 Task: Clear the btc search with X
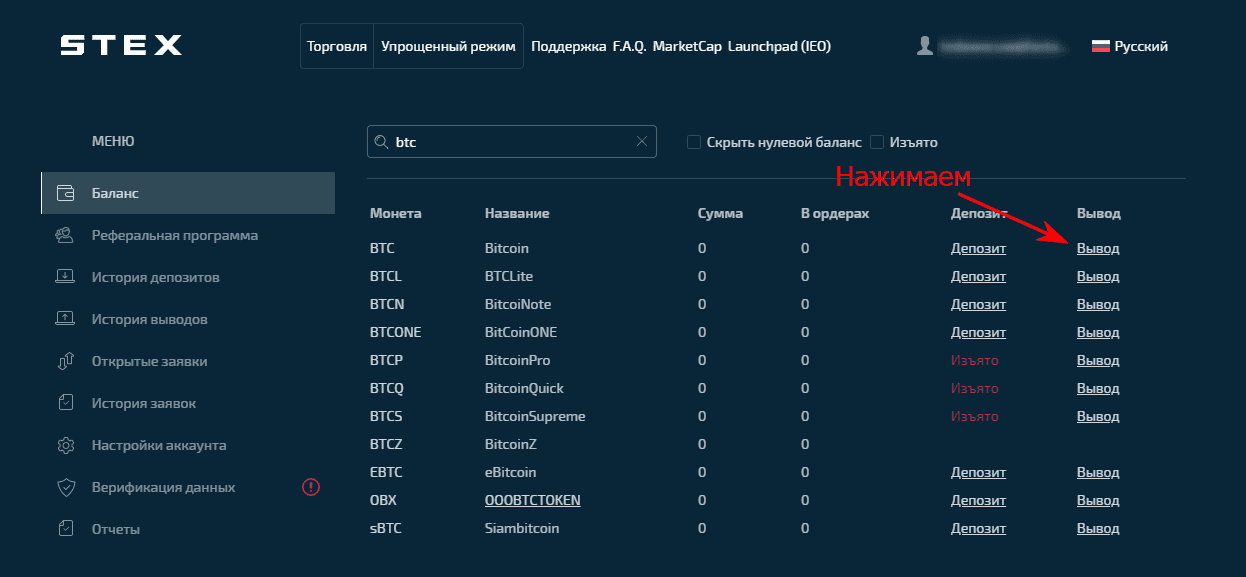[x=642, y=142]
